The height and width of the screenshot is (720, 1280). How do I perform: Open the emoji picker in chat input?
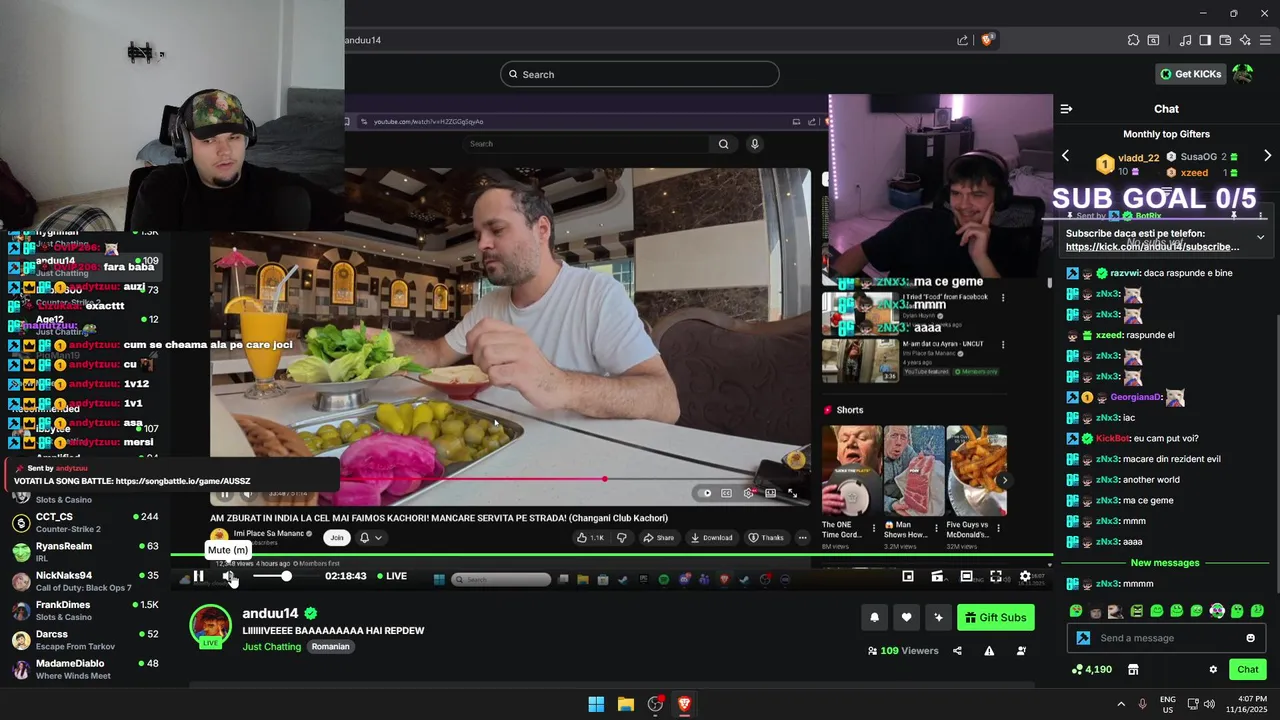pyautogui.click(x=1250, y=638)
